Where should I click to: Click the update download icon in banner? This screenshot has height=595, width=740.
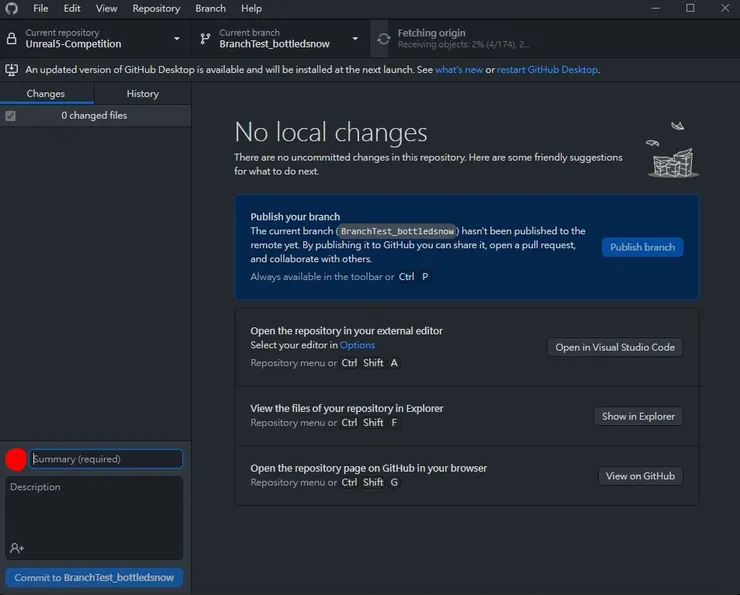pos(12,70)
